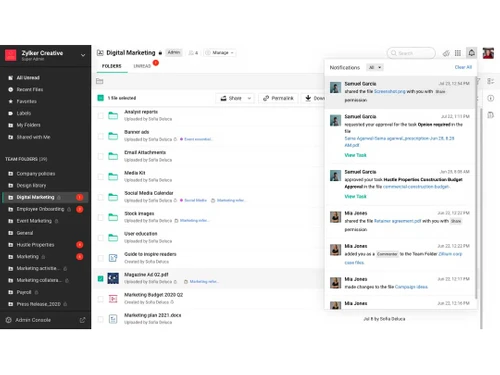Viewport: 500px width, 375px height.
Task: Check the Media Kit checkbox
Action: pyautogui.click(x=100, y=177)
